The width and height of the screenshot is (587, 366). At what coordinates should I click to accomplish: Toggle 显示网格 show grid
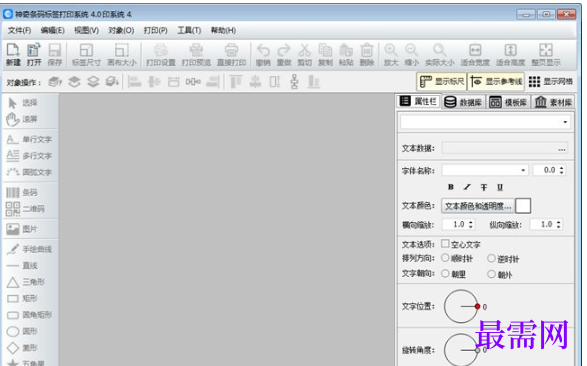(x=550, y=82)
